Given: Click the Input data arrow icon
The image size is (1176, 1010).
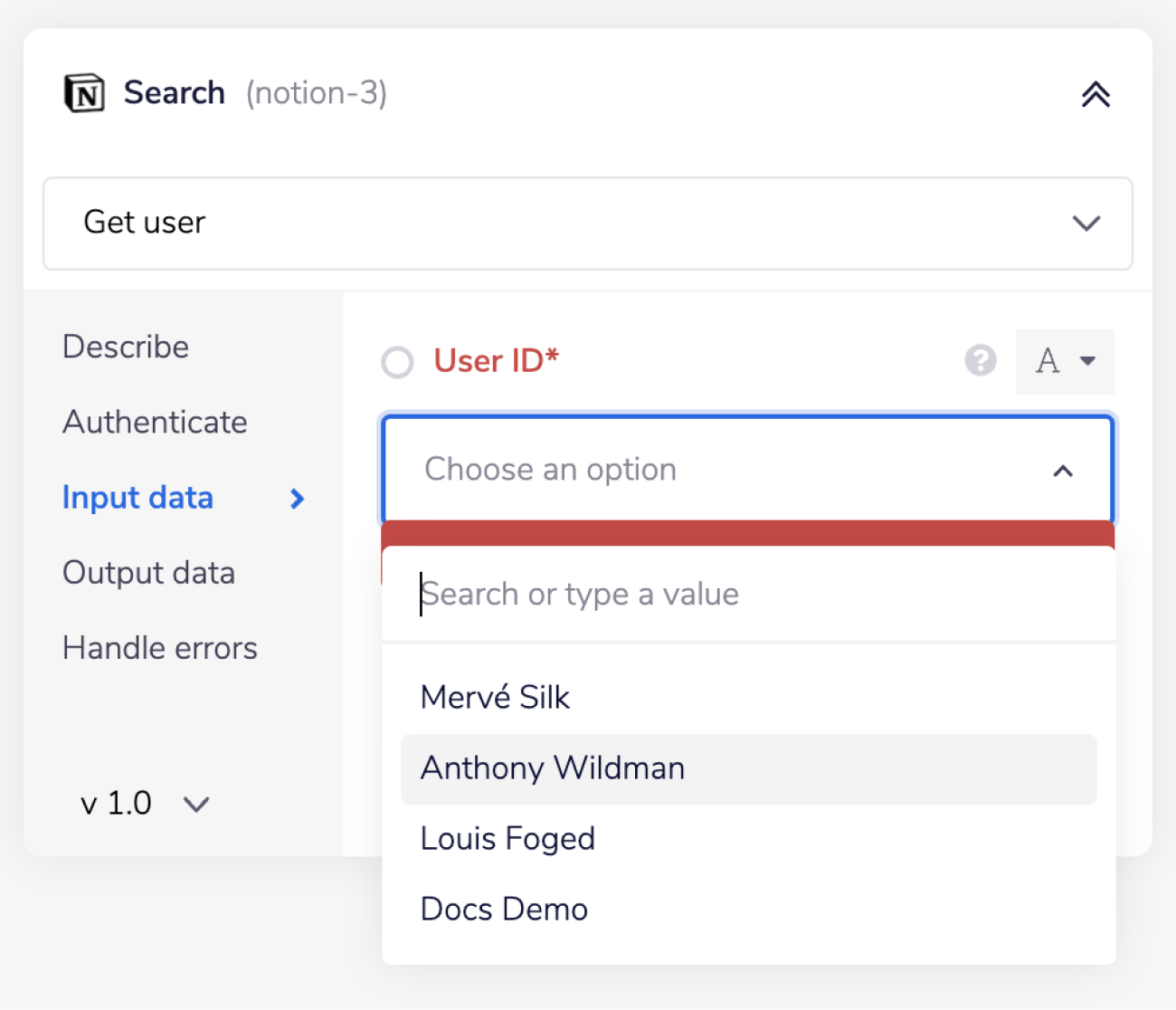Looking at the screenshot, I should click(x=296, y=499).
